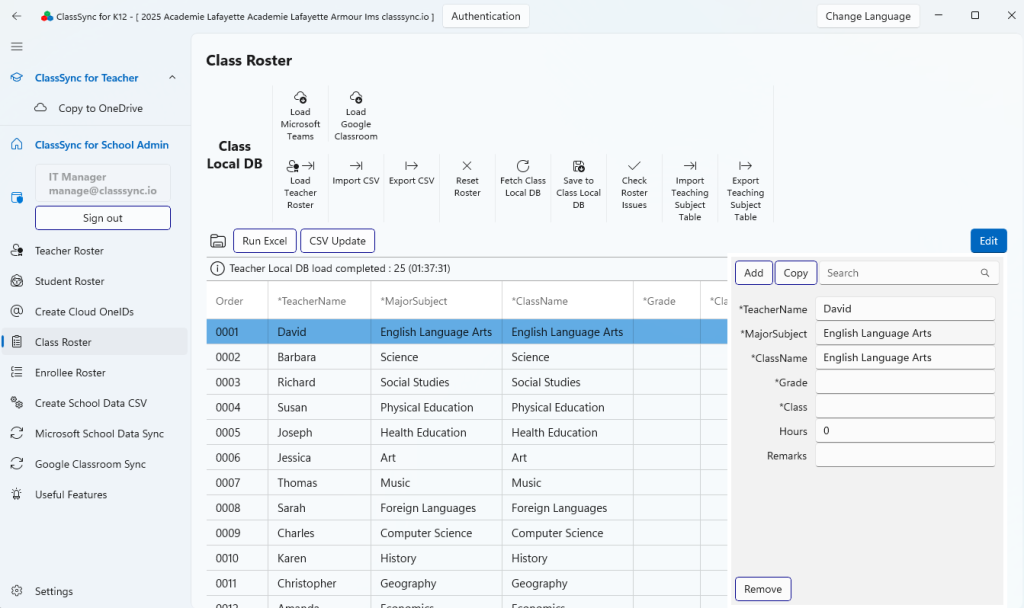1024x608 pixels.
Task: Click the TeacherName column header
Action: (319, 301)
